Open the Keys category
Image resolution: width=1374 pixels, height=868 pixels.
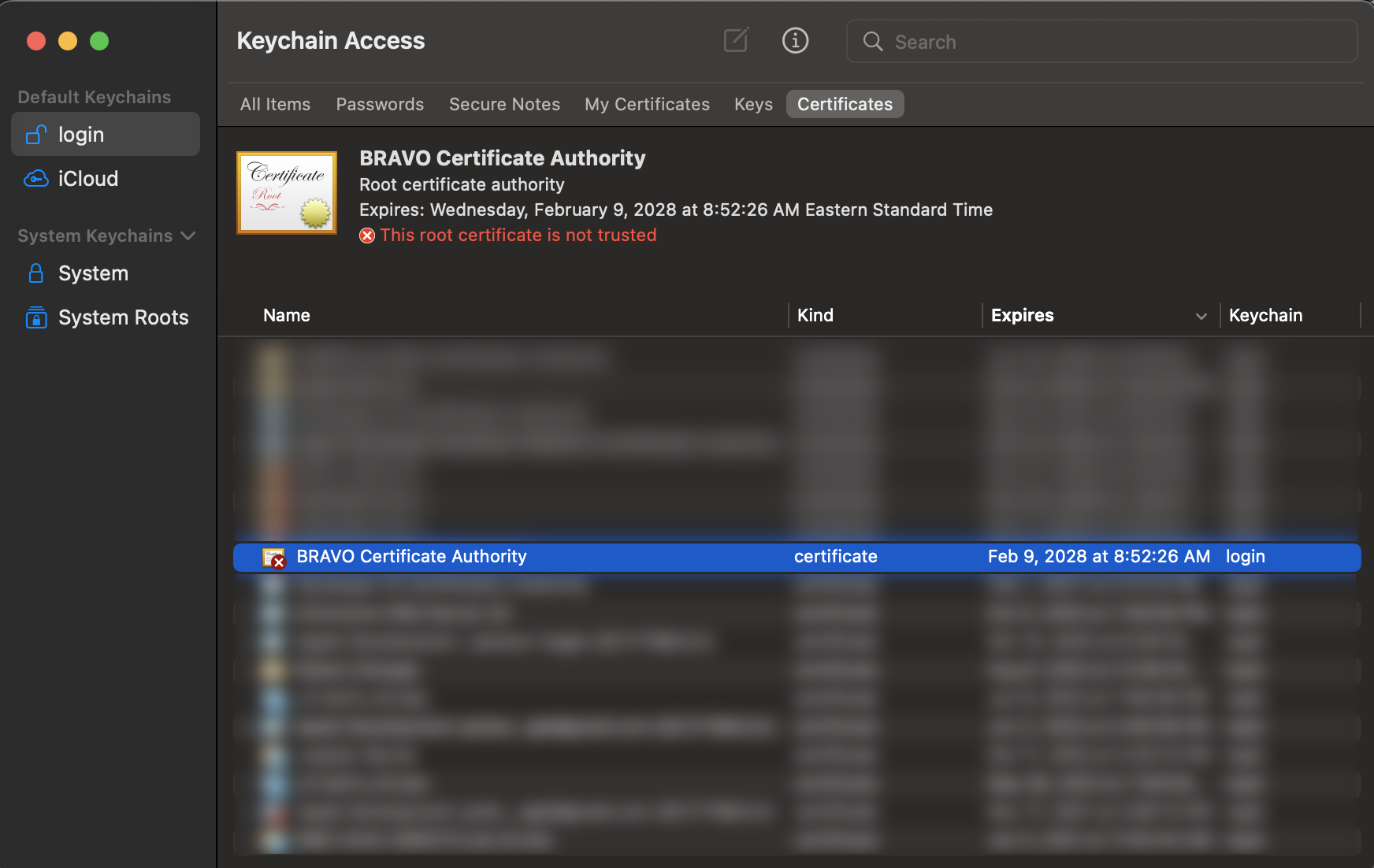point(752,103)
